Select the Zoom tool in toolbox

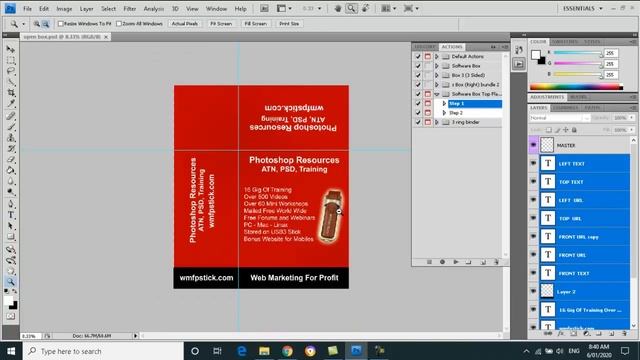pyautogui.click(x=11, y=282)
